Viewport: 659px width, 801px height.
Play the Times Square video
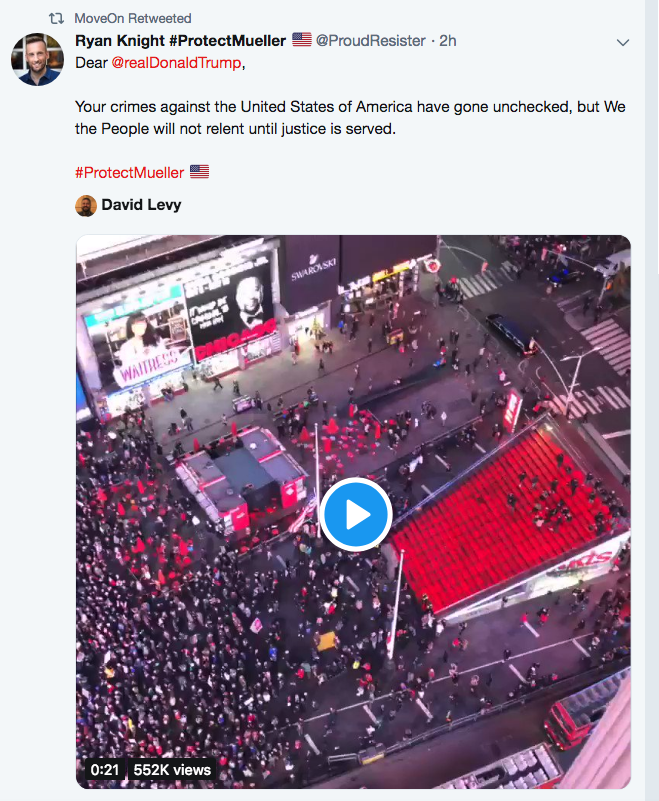tap(356, 514)
